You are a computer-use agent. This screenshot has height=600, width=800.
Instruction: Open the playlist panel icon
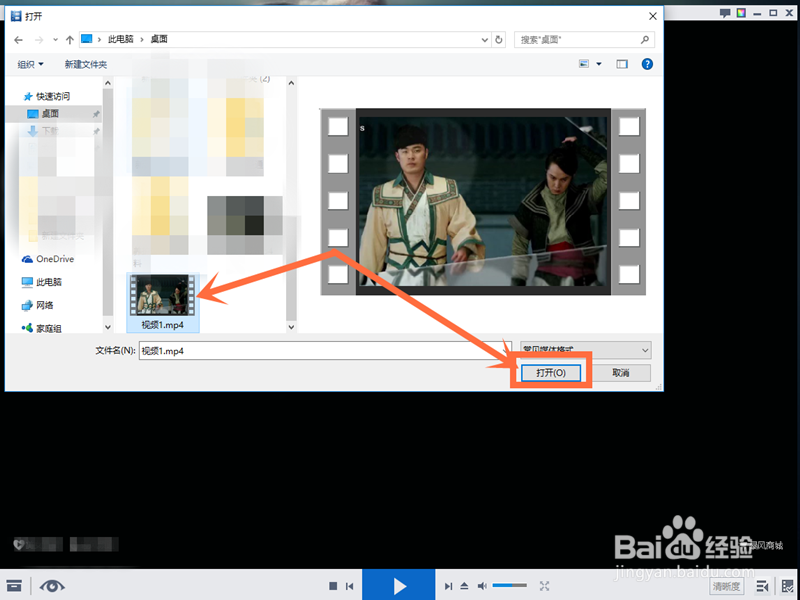pyautogui.click(x=762, y=586)
